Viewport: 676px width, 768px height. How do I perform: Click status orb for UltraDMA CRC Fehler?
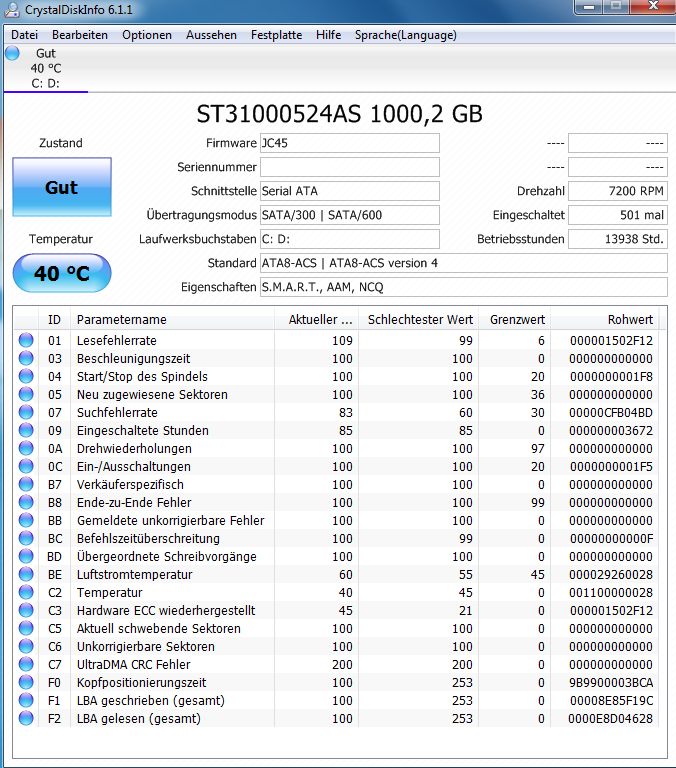click(26, 664)
